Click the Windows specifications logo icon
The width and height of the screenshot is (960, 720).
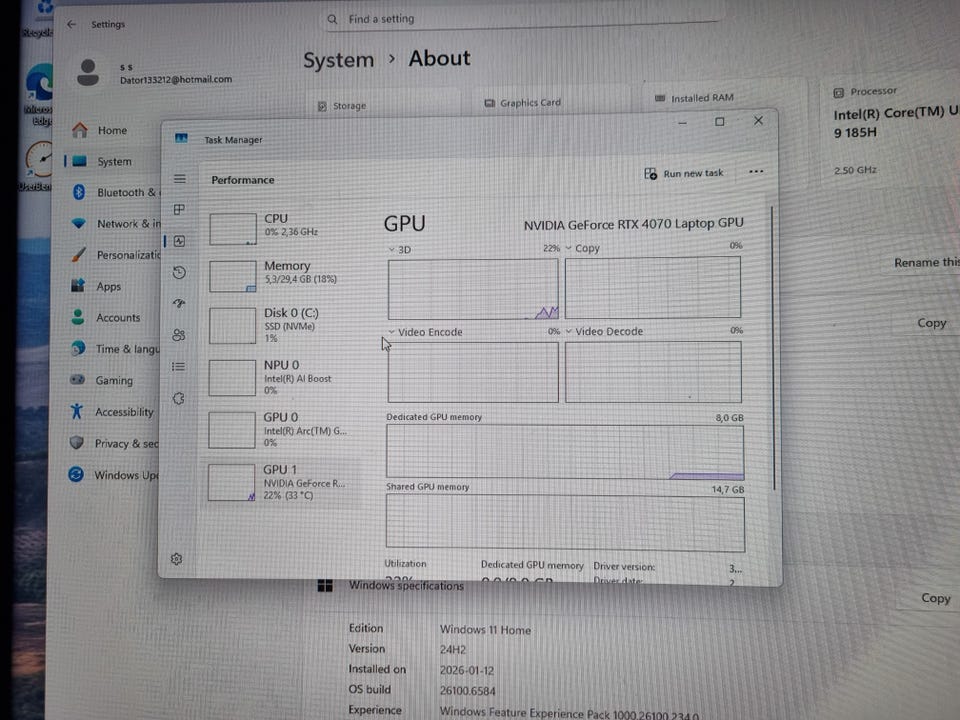tap(325, 585)
